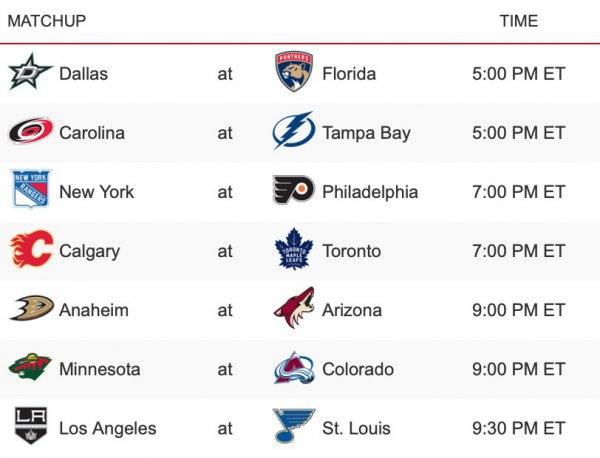Open the Anaheim Ducks logo
This screenshot has width=600, height=458.
point(30,309)
